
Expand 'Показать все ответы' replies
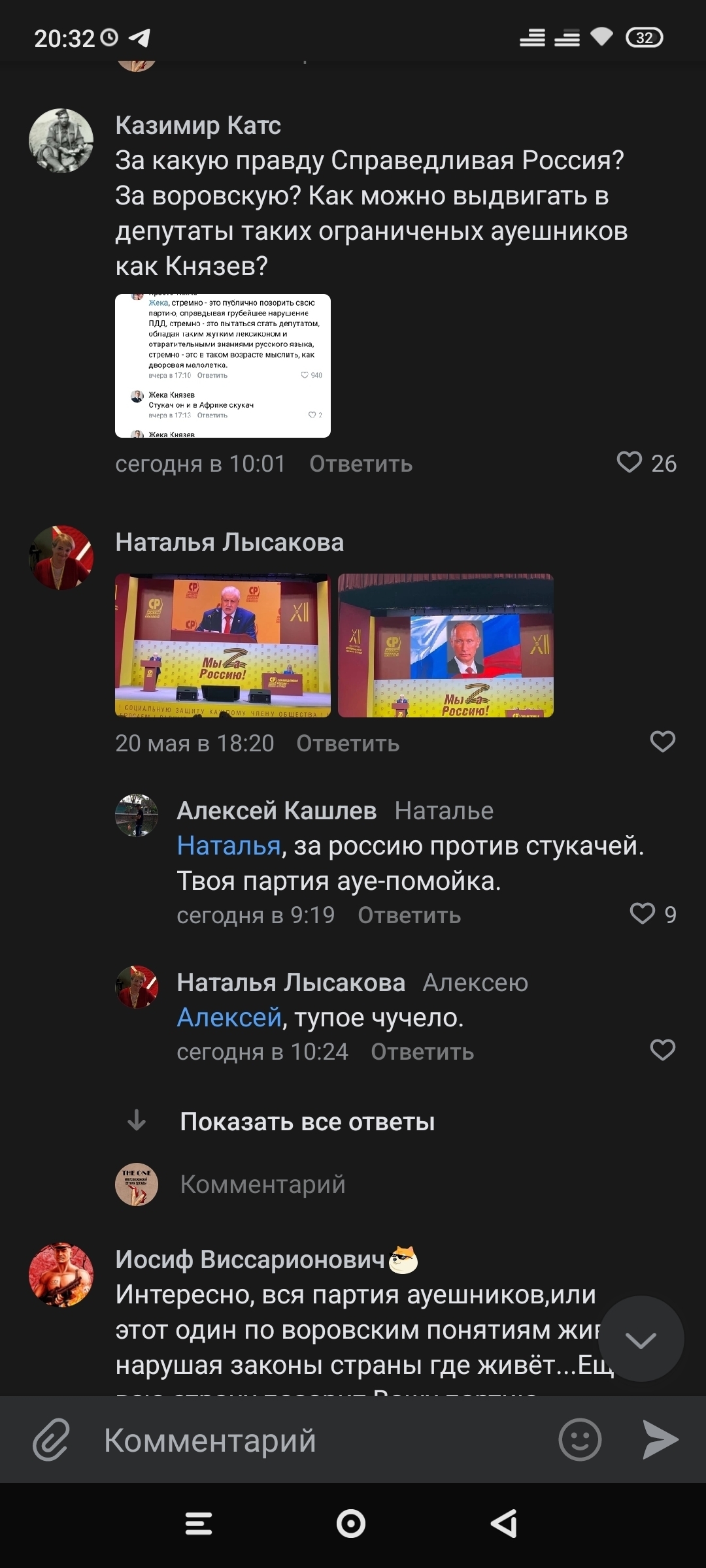[307, 1122]
